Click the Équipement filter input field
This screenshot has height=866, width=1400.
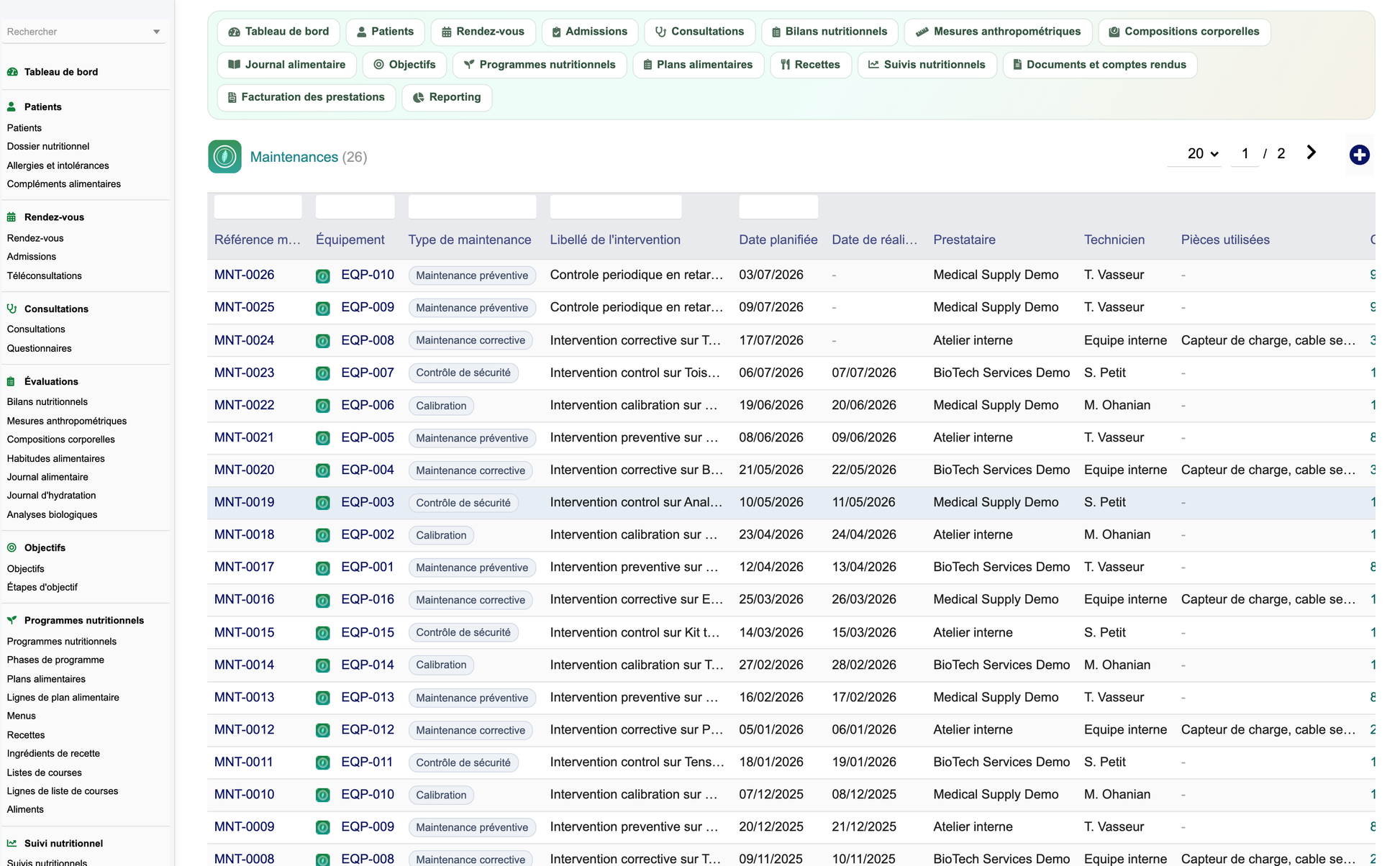(355, 206)
